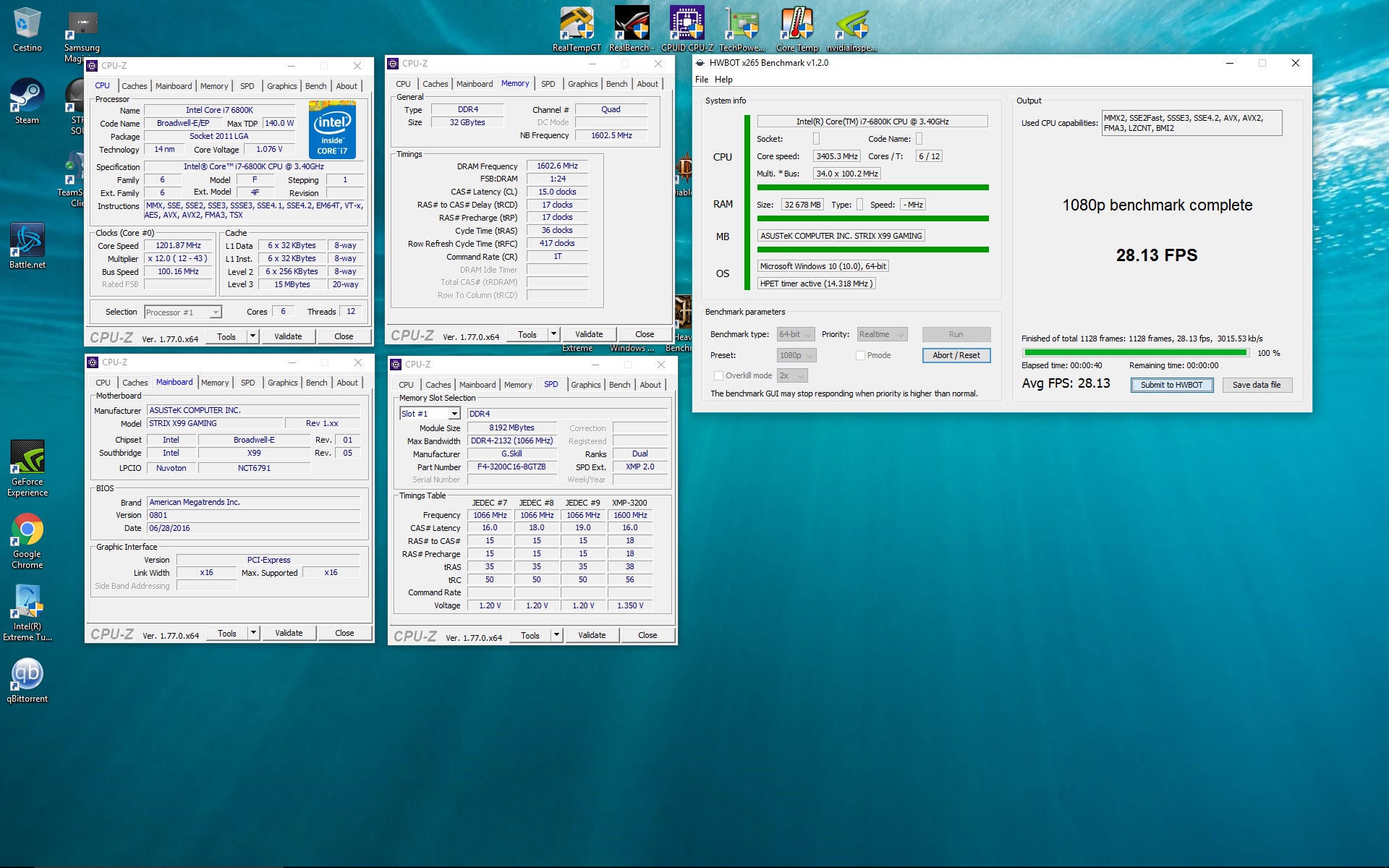Click the CPU-Z CPU window title icon
Viewport: 1389px width, 868px height.
click(92, 66)
